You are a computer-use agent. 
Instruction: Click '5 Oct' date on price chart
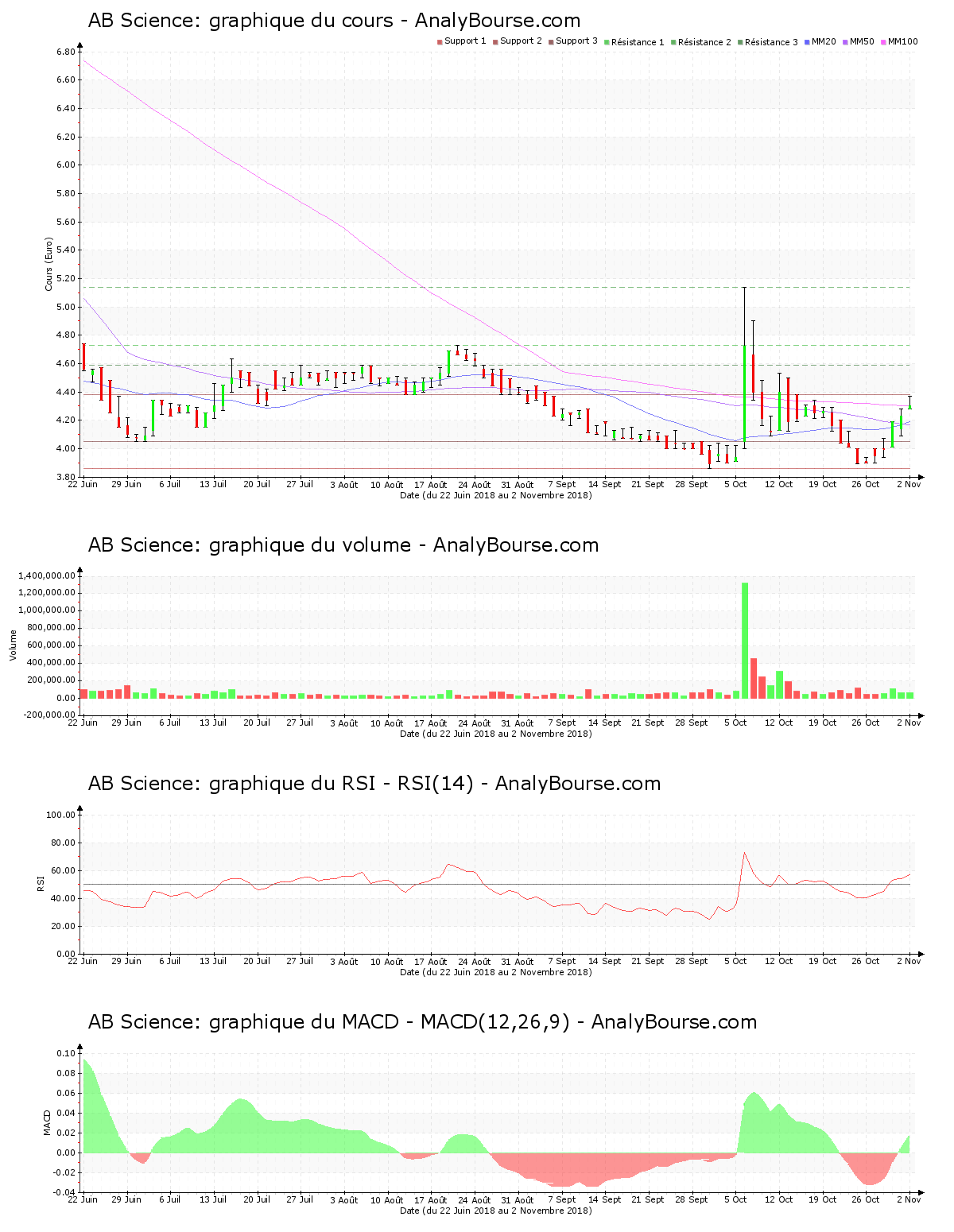pyautogui.click(x=735, y=484)
